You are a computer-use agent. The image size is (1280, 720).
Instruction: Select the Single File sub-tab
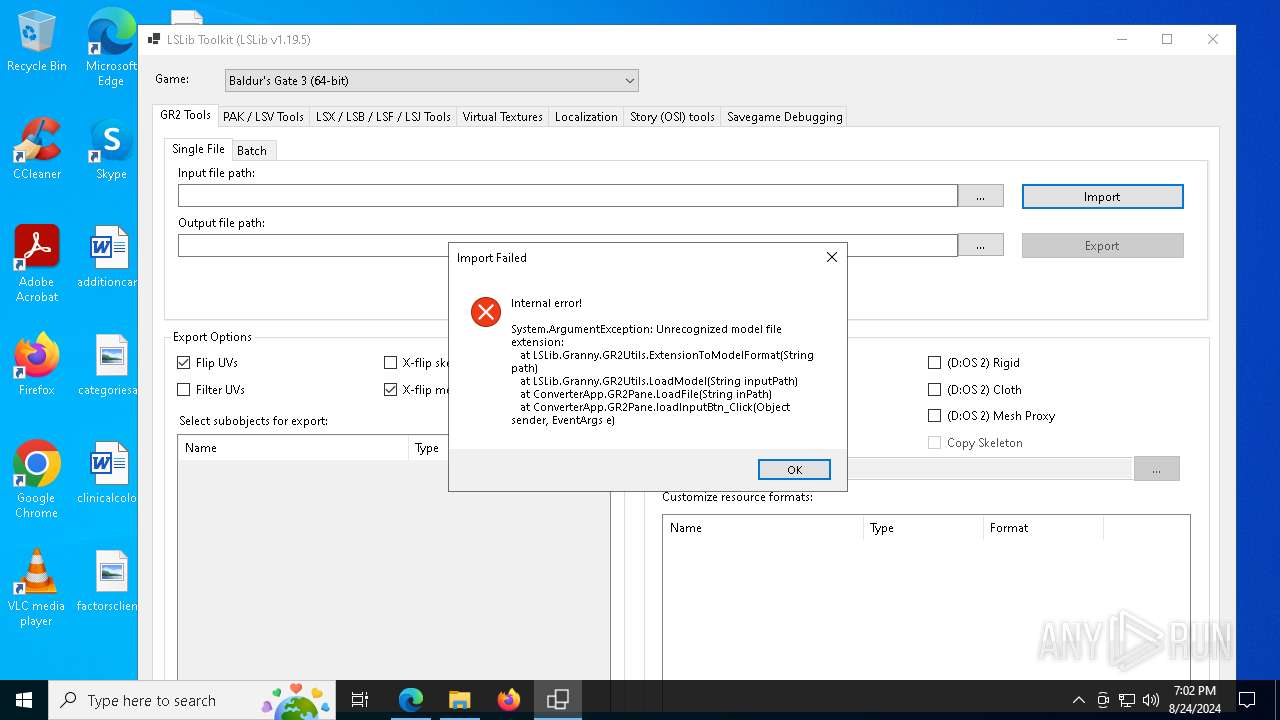[198, 149]
